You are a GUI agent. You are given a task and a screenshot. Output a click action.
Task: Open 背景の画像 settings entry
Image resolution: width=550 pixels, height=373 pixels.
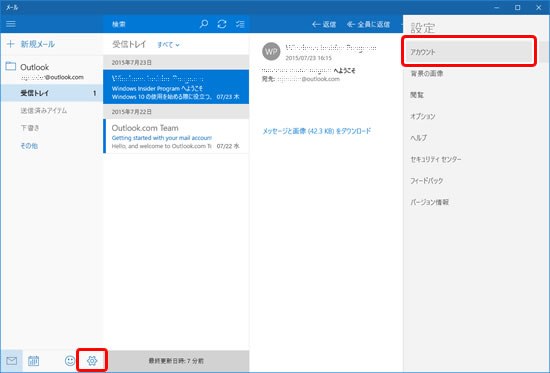427,73
